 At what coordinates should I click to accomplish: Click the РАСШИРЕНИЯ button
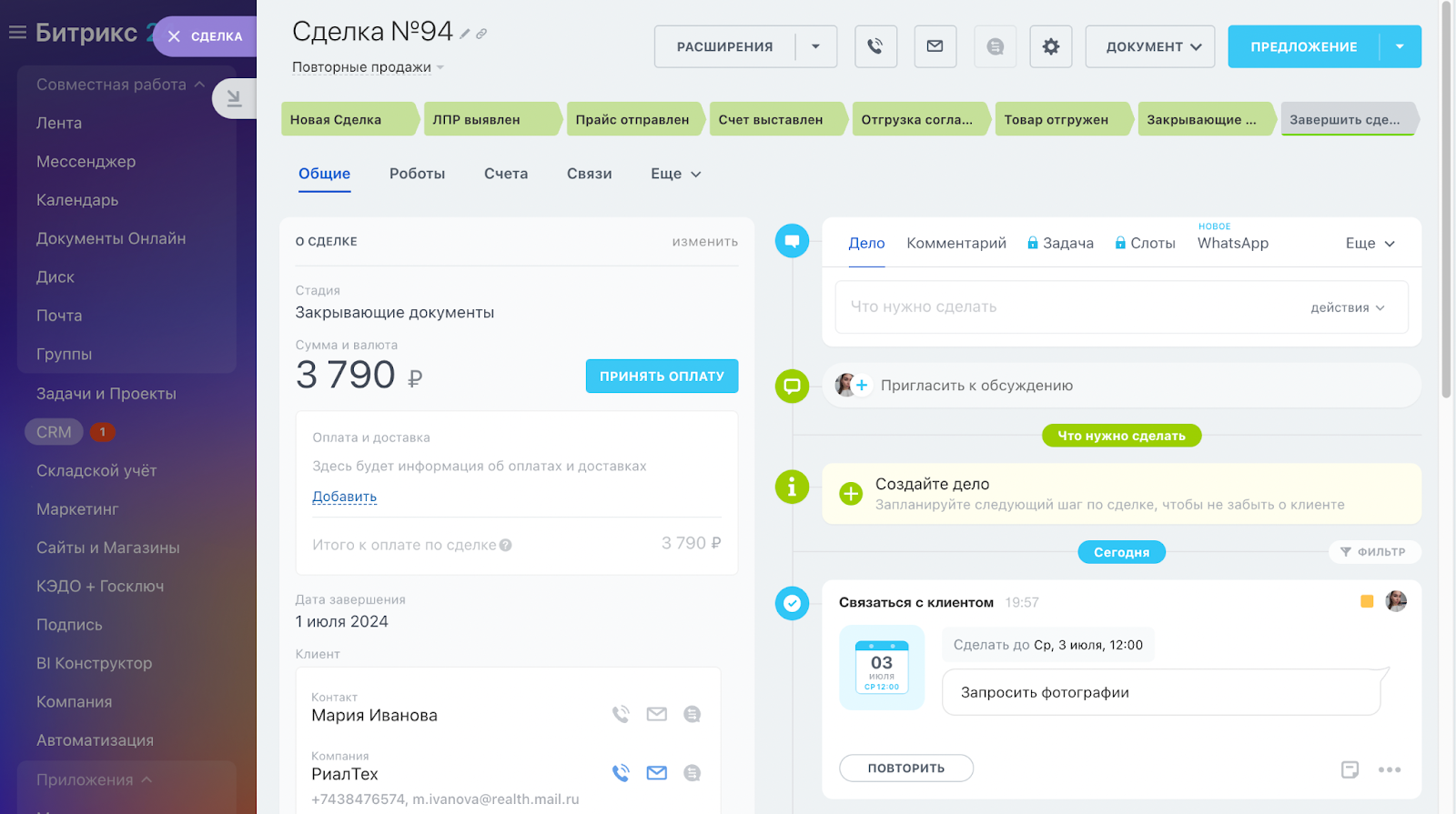(x=725, y=46)
